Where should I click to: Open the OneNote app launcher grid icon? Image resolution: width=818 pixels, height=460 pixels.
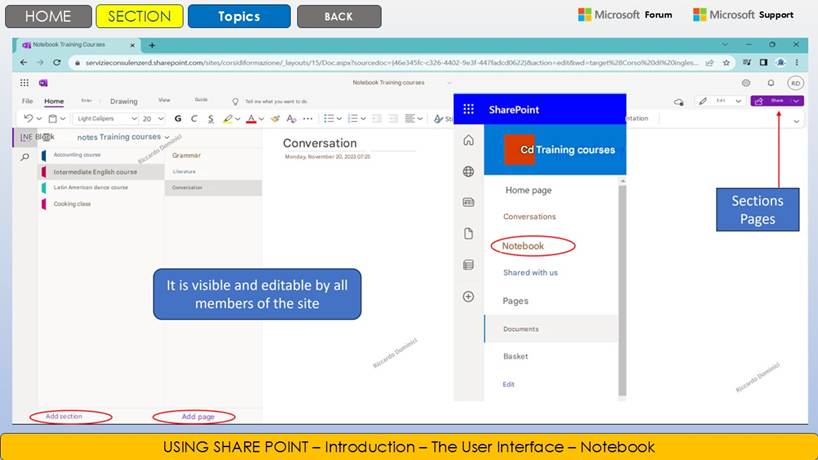point(25,83)
